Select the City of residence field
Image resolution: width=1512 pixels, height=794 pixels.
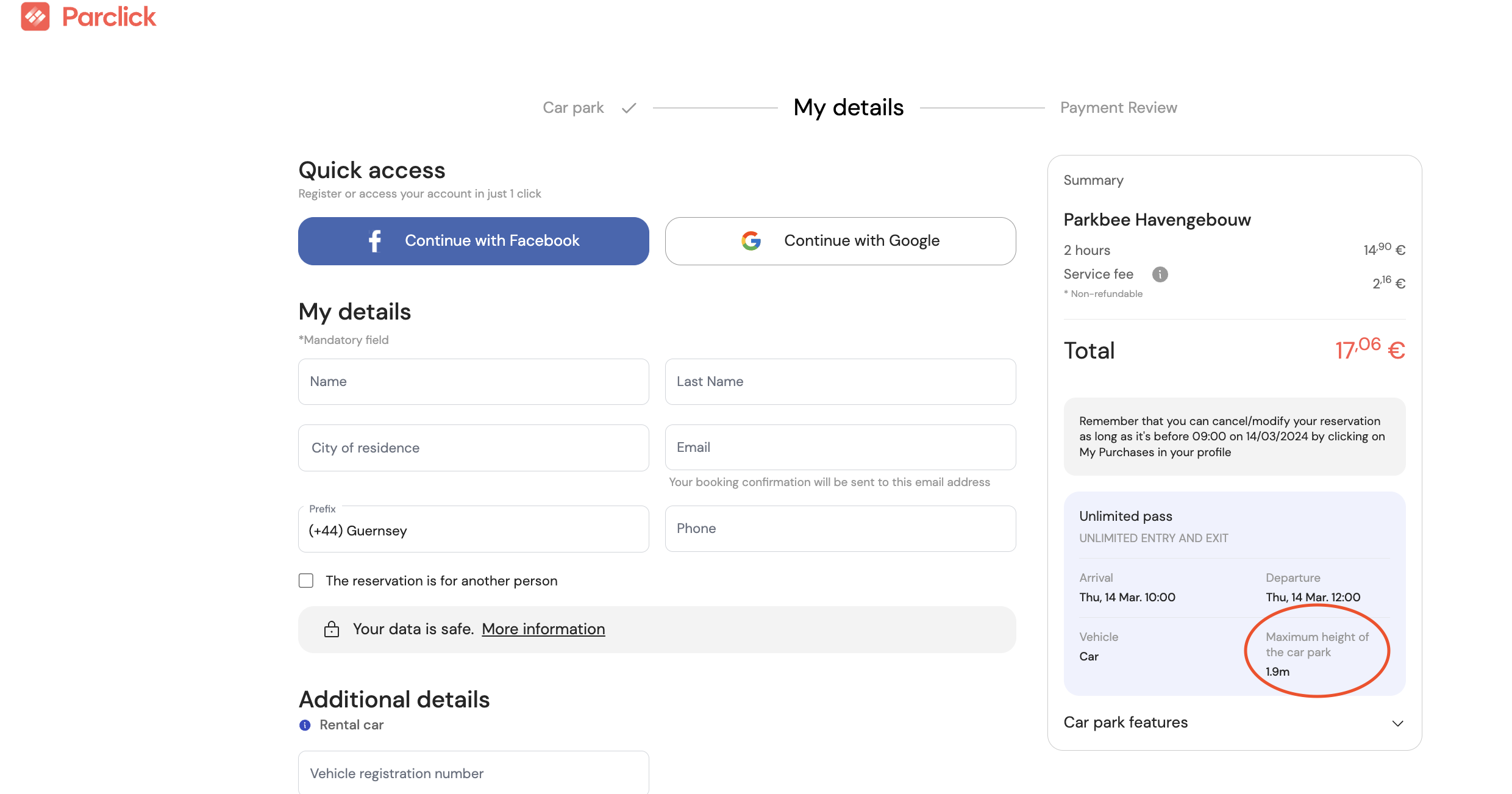(473, 448)
